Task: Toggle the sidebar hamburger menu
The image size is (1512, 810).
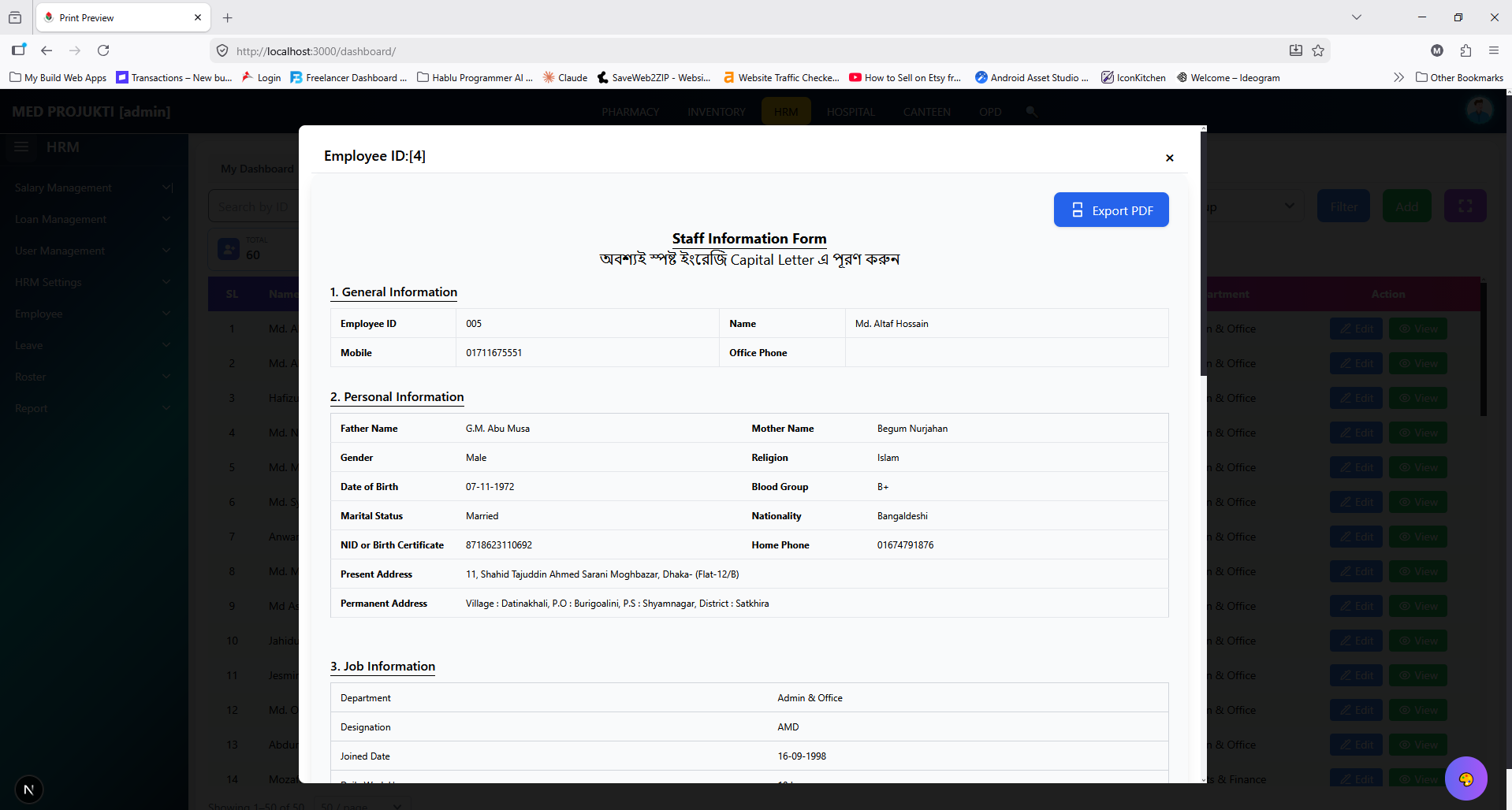Action: 21,147
